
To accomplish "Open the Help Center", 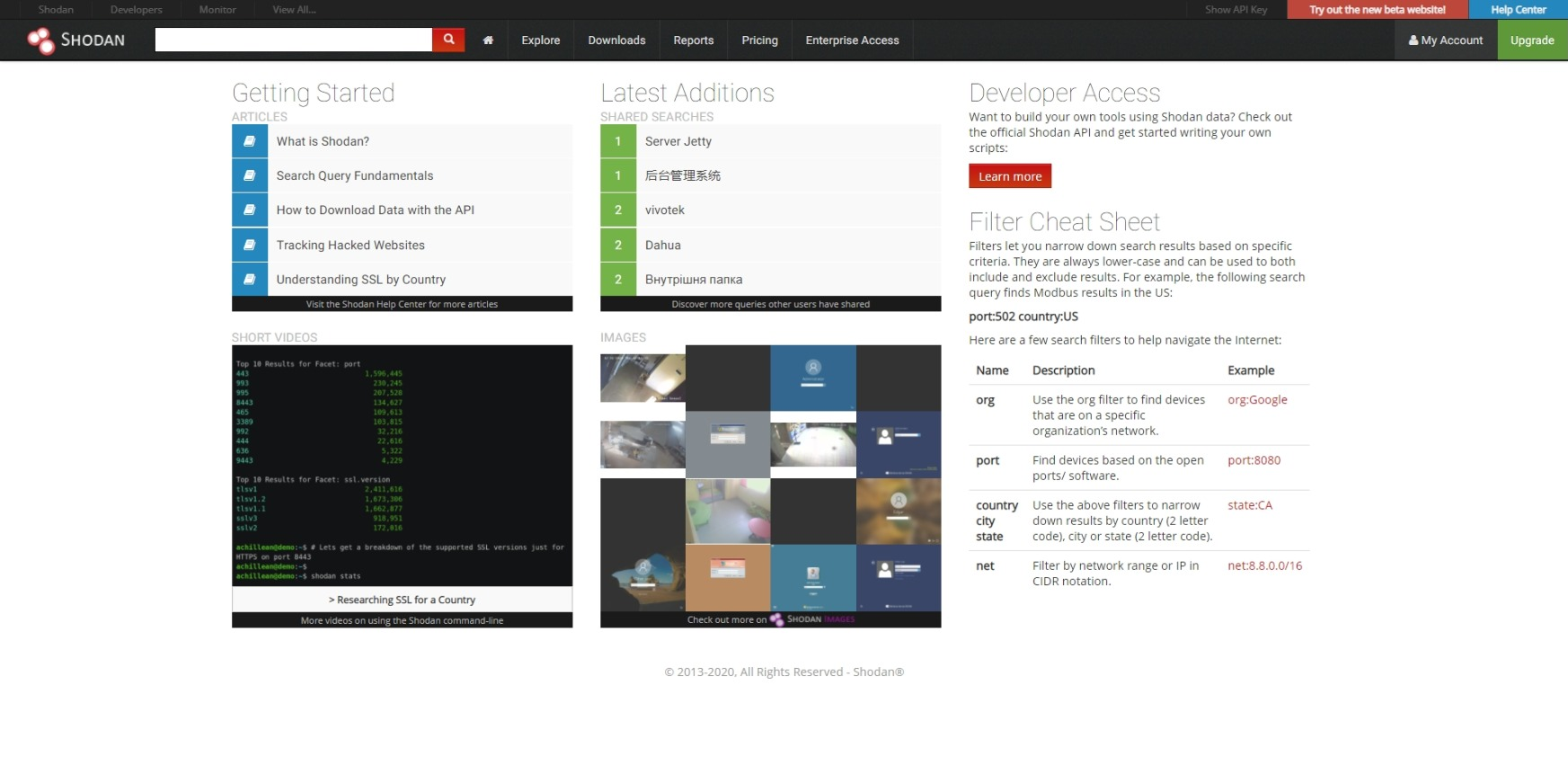I will 1519,10.
